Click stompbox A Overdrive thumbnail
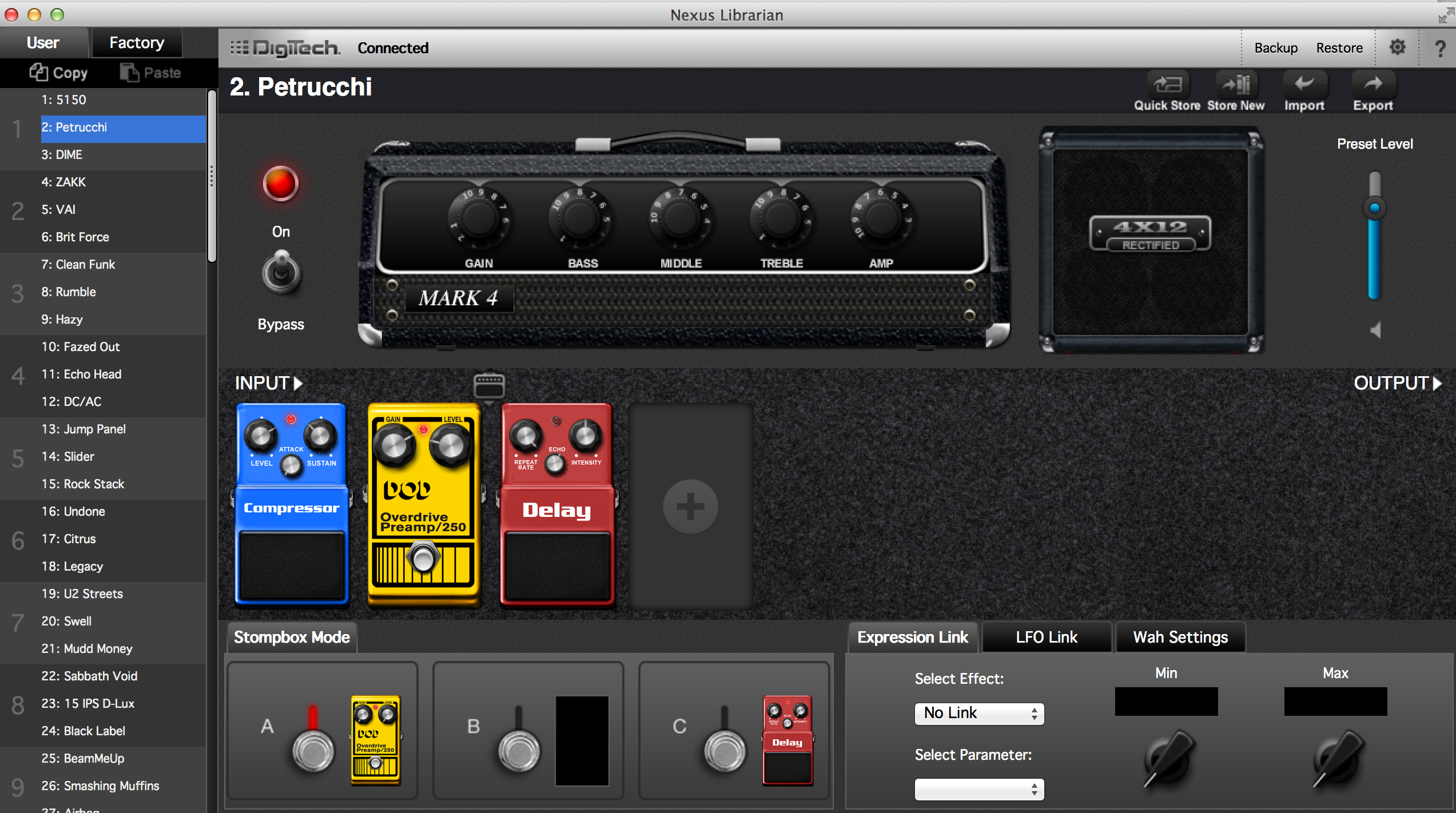 [376, 740]
